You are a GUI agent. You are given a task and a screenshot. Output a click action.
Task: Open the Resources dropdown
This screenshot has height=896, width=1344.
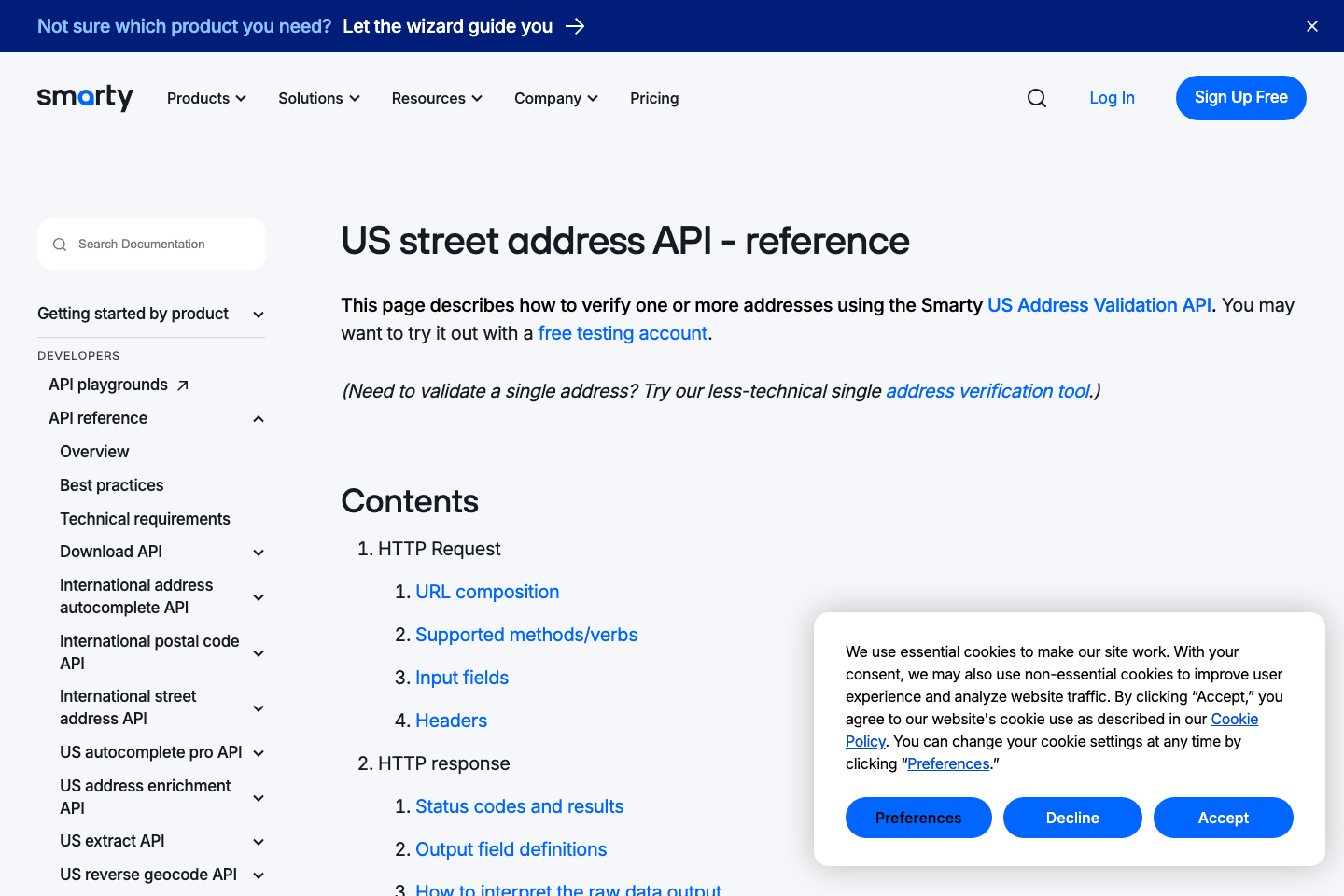pos(435,98)
